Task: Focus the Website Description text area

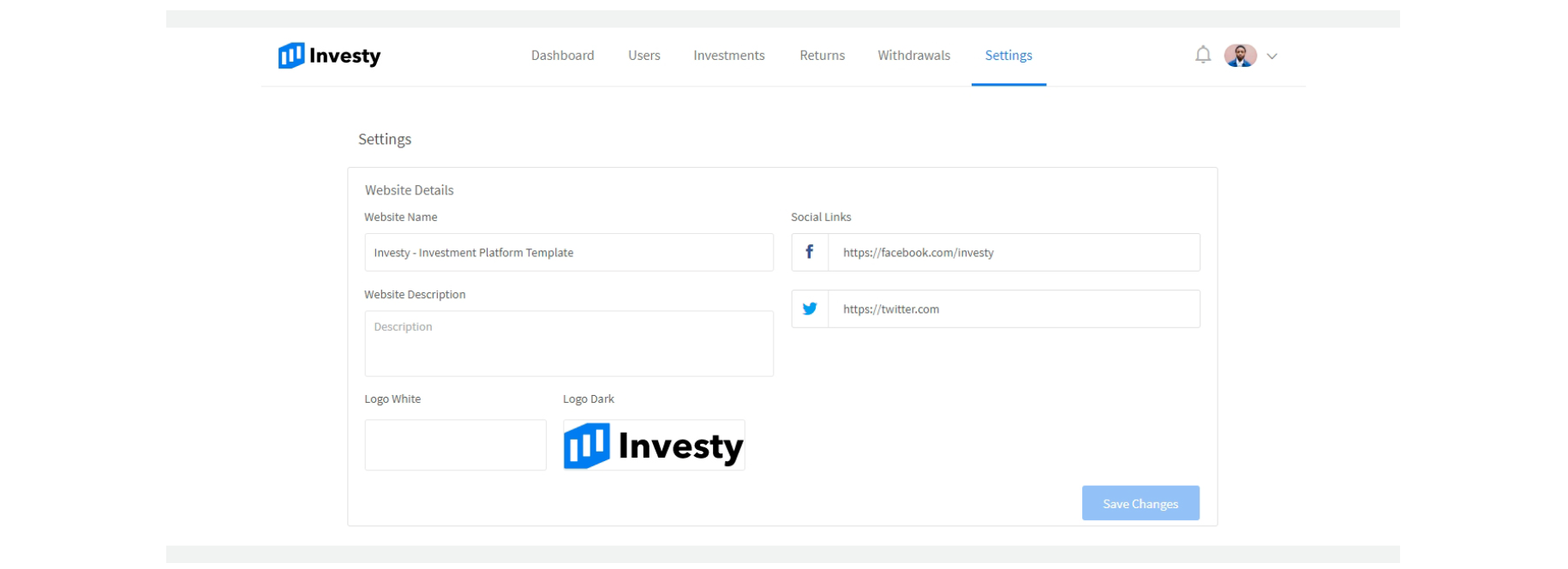Action: click(x=568, y=343)
